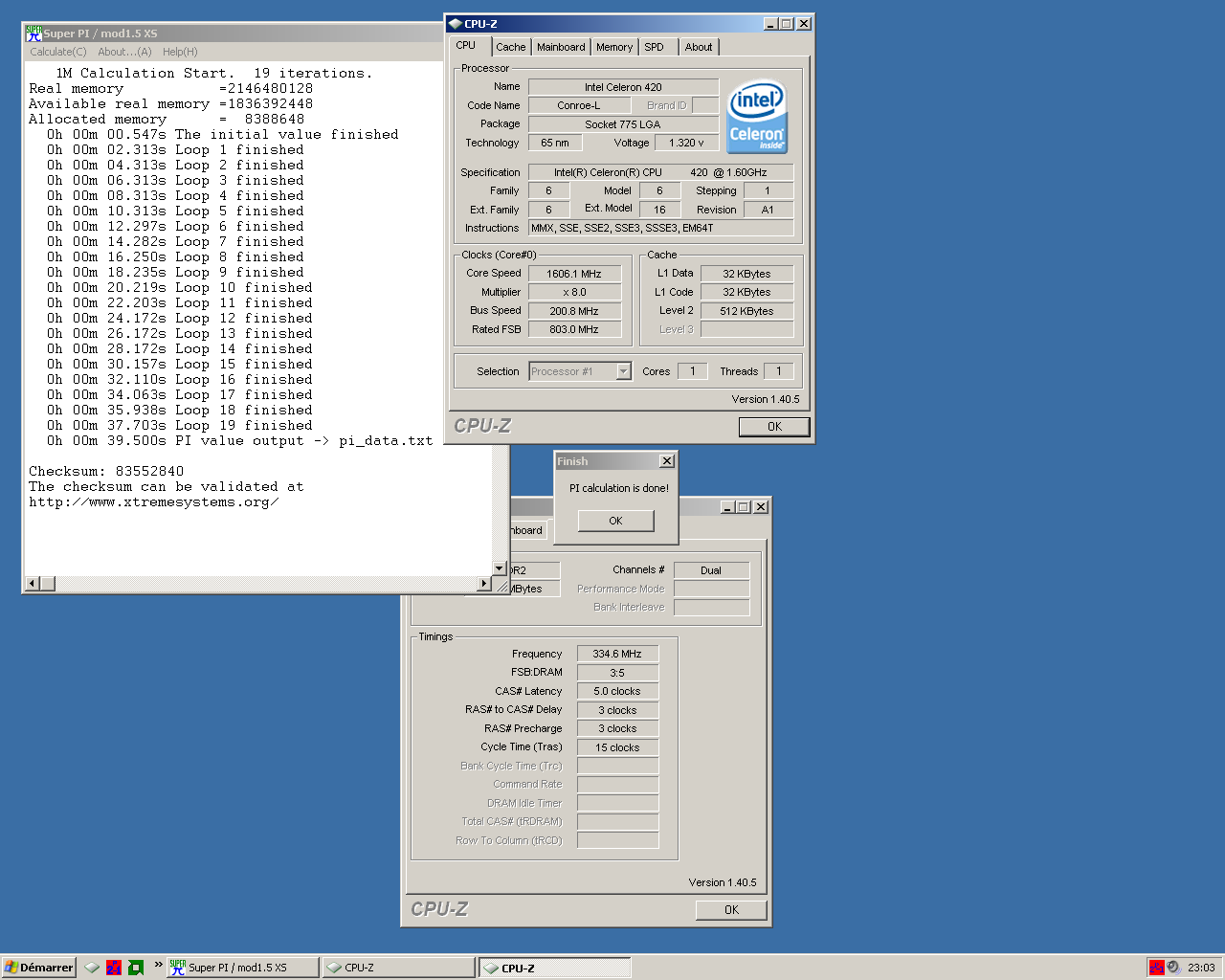Viewport: 1225px width, 980px height.
Task: Open the CPU-Z quick launch icon
Action: pos(92,968)
